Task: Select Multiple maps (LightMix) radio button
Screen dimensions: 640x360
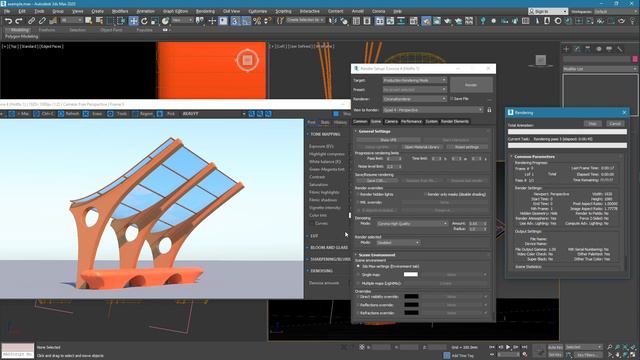Action: pyautogui.click(x=358, y=283)
